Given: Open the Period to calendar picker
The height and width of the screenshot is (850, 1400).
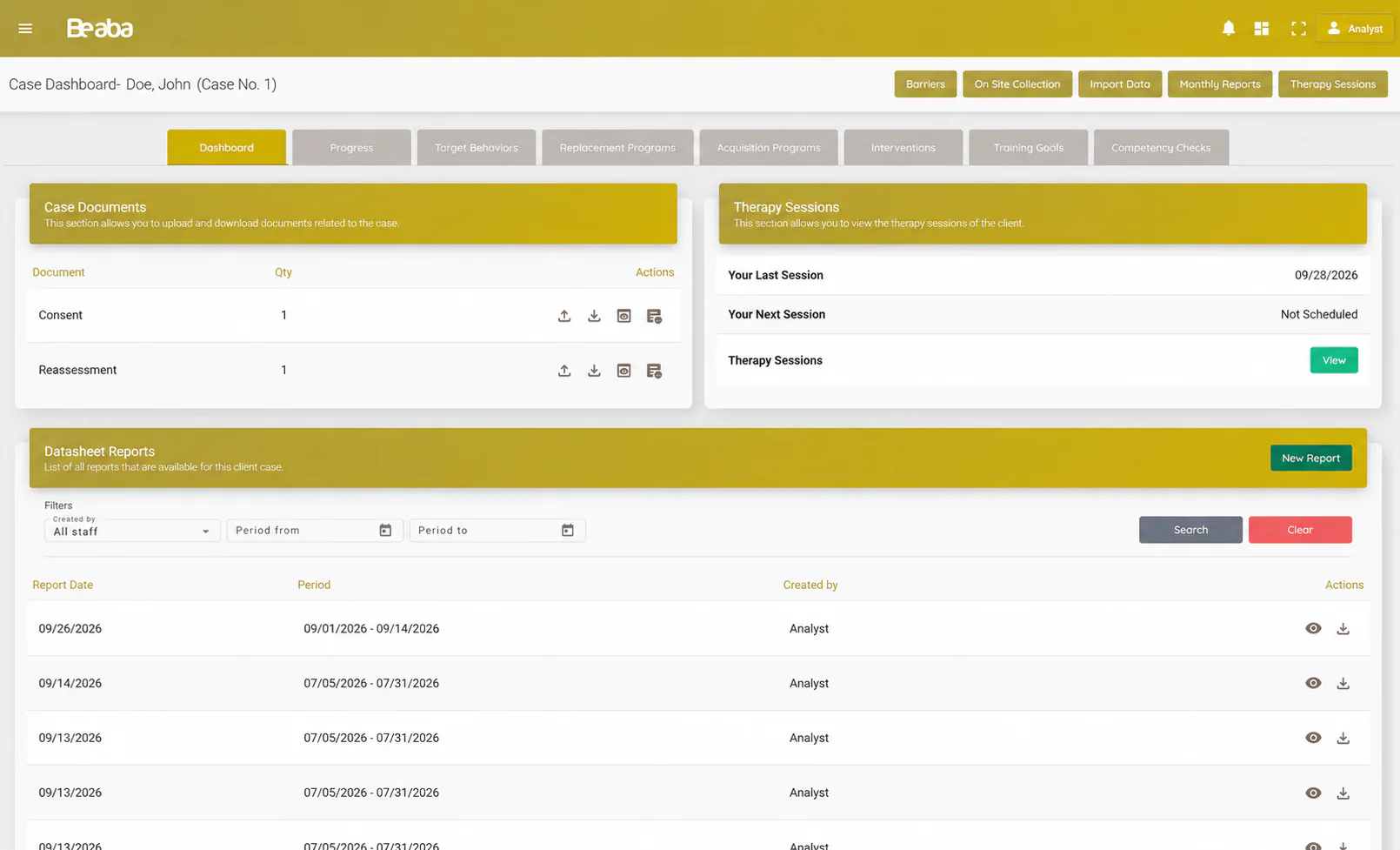Looking at the screenshot, I should [568, 530].
